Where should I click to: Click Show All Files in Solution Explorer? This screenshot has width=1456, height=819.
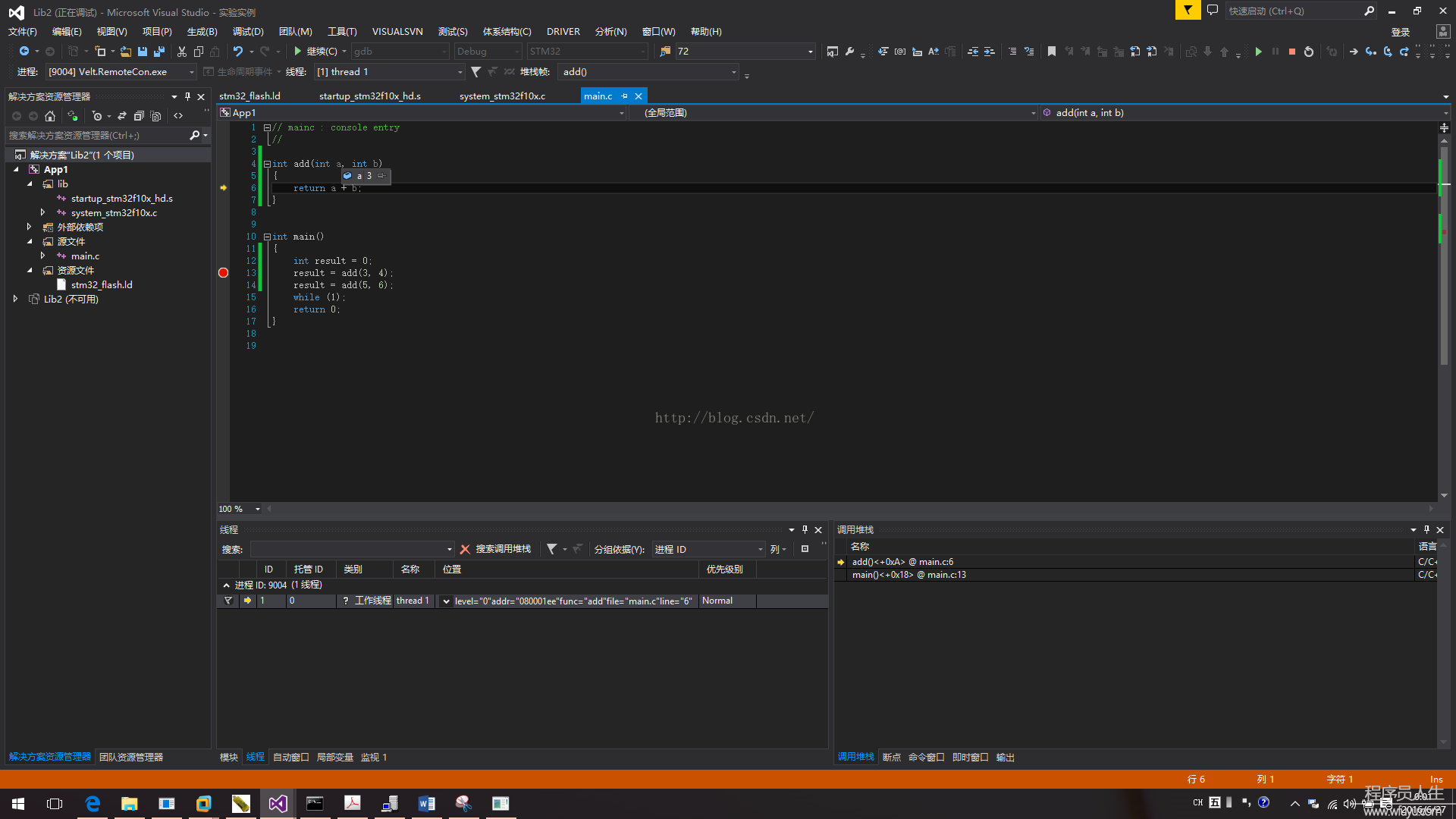pyautogui.click(x=155, y=116)
